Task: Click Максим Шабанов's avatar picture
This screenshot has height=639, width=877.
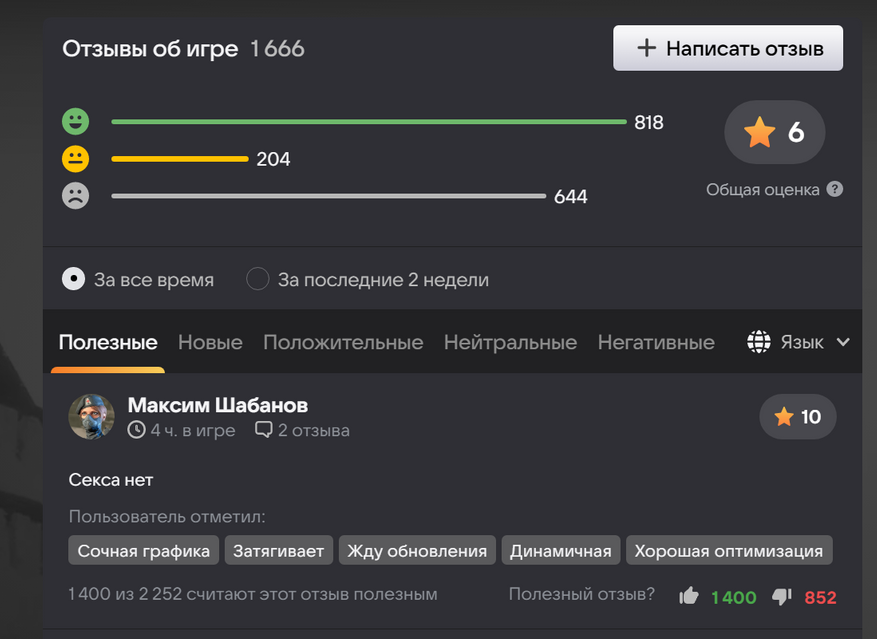Action: 92,416
